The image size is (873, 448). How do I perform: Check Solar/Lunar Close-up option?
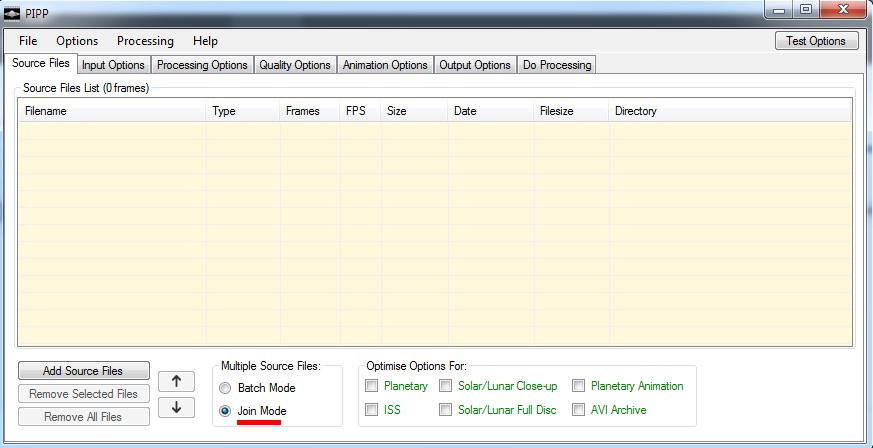446,386
